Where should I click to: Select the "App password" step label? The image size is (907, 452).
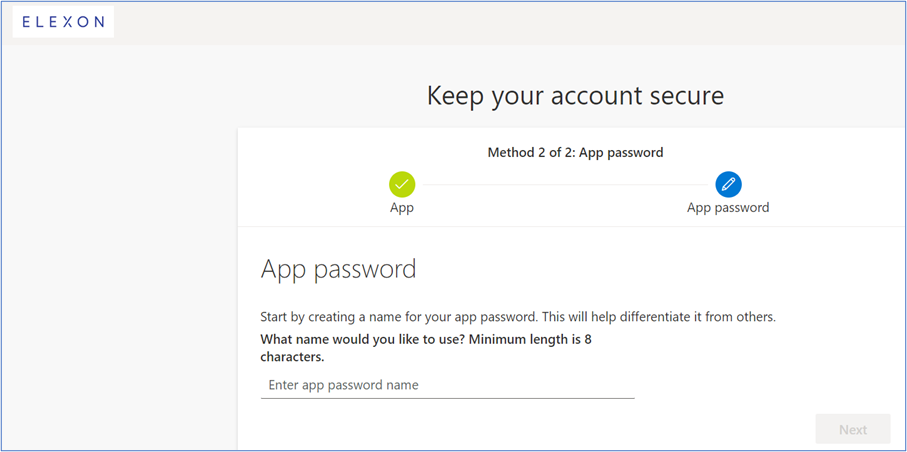(x=728, y=208)
